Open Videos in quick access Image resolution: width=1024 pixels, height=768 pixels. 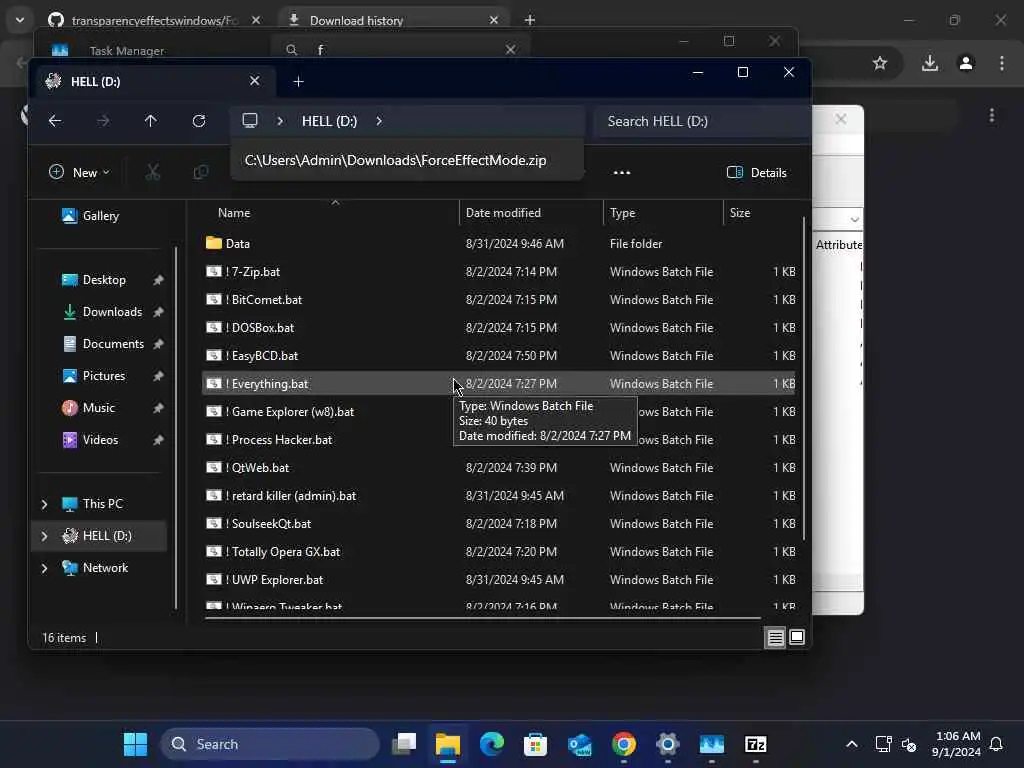(89, 440)
